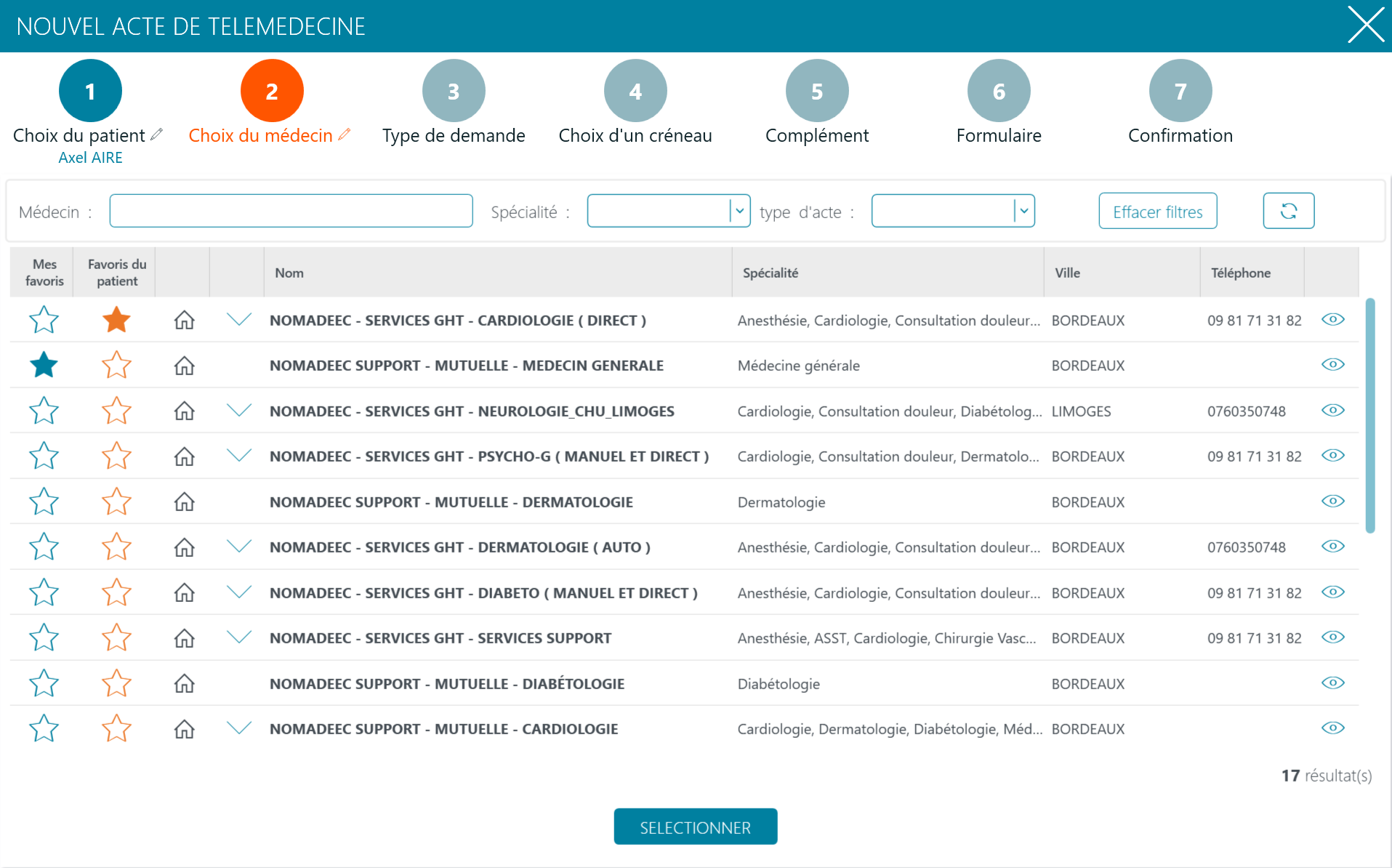Click the SELECTIONNER button

pyautogui.click(x=696, y=827)
